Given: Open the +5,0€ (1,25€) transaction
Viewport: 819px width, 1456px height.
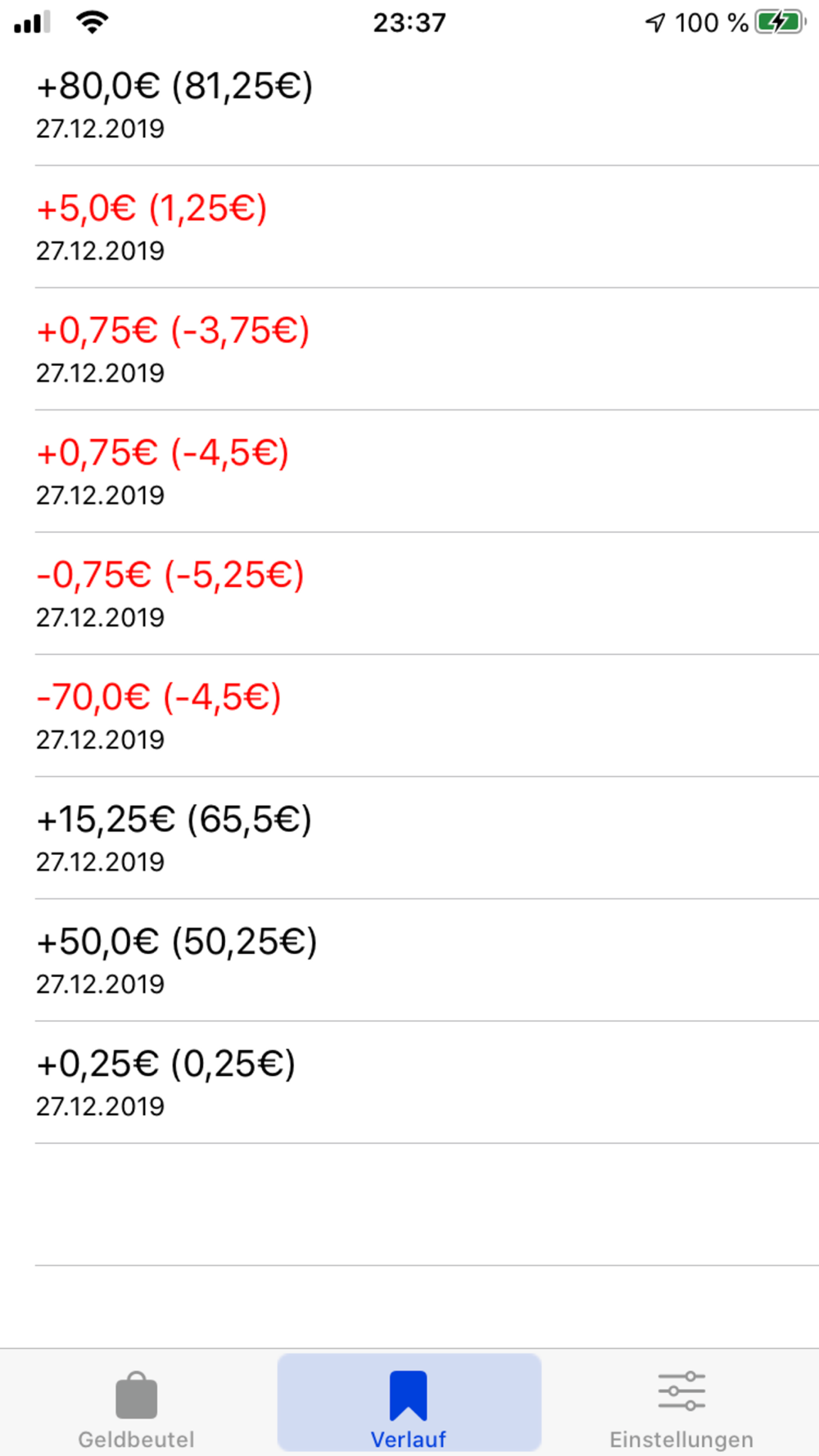Looking at the screenshot, I should (x=152, y=208).
